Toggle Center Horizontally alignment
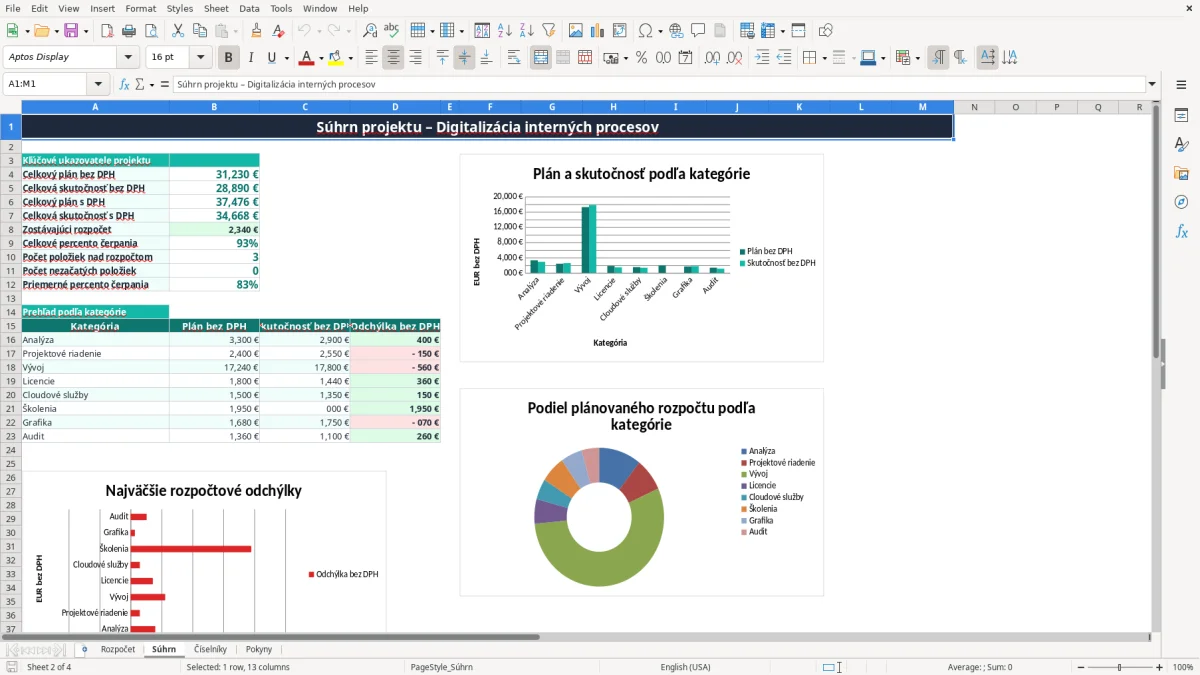 pyautogui.click(x=393, y=57)
